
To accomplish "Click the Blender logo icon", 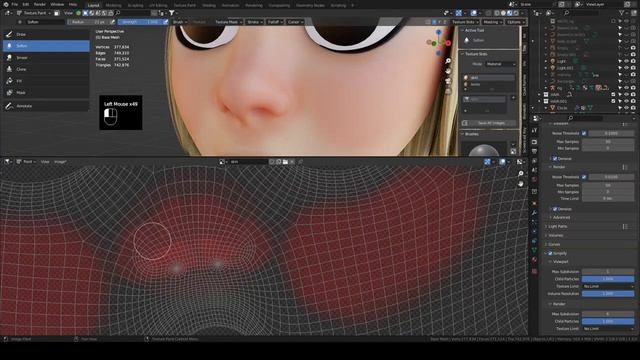I will pos(6,4).
